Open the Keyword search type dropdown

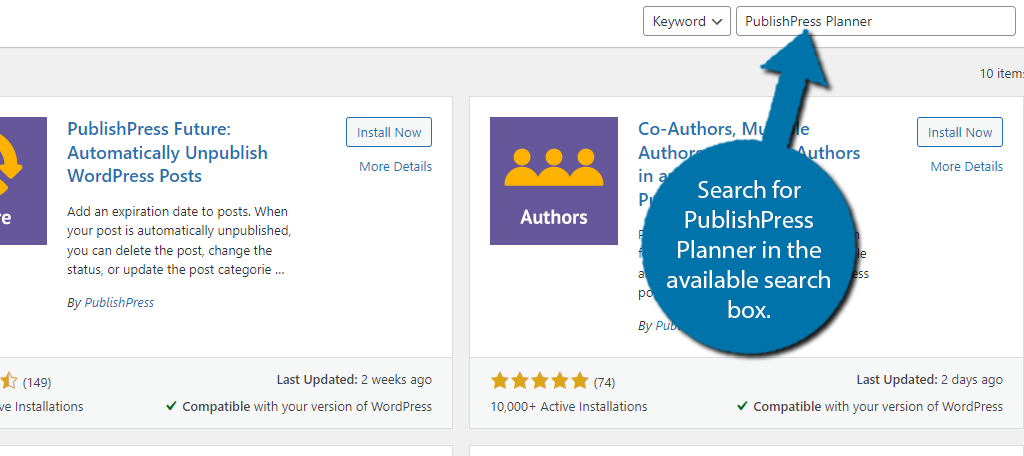686,22
